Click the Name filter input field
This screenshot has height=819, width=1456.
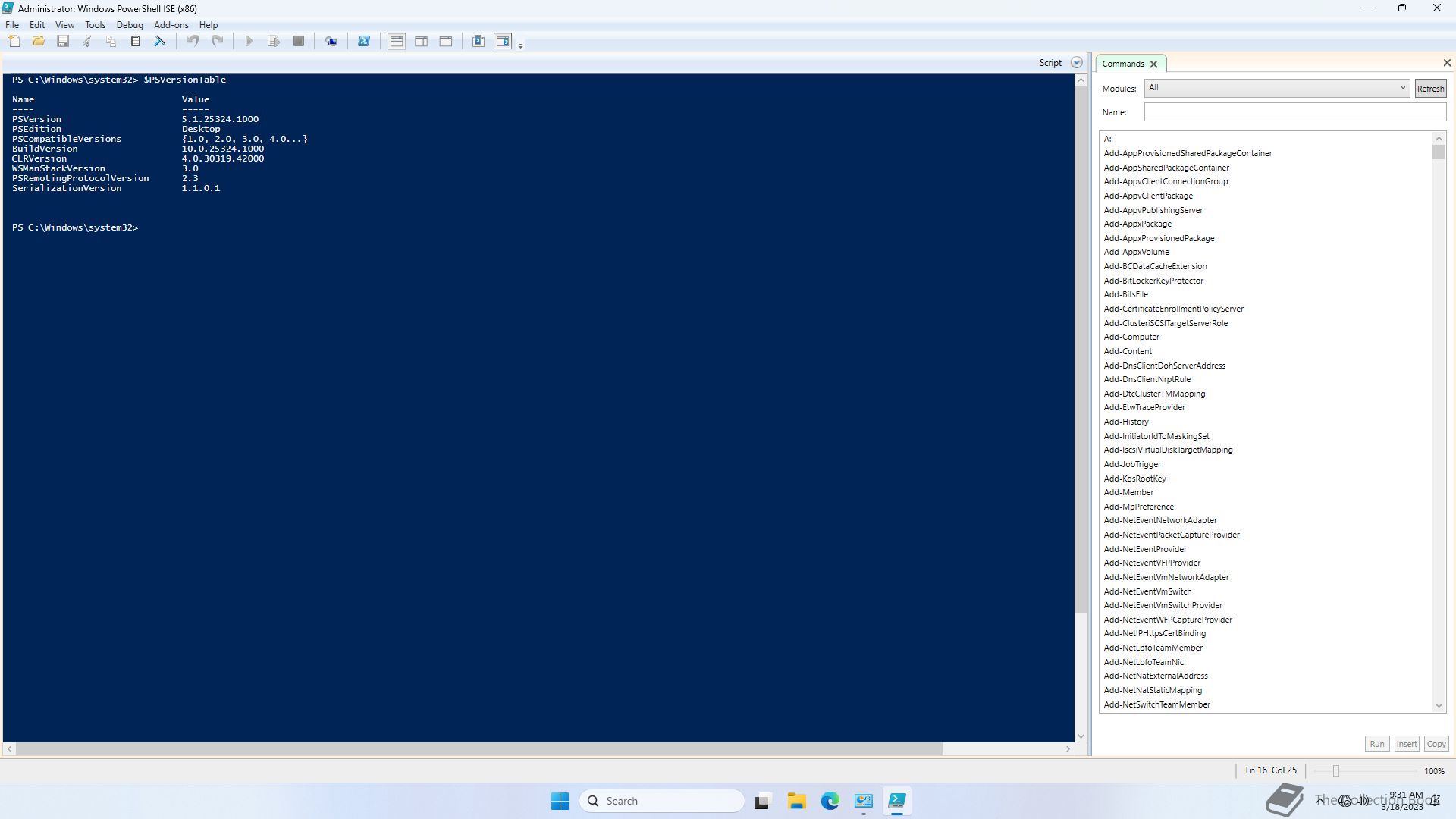[x=1294, y=112]
